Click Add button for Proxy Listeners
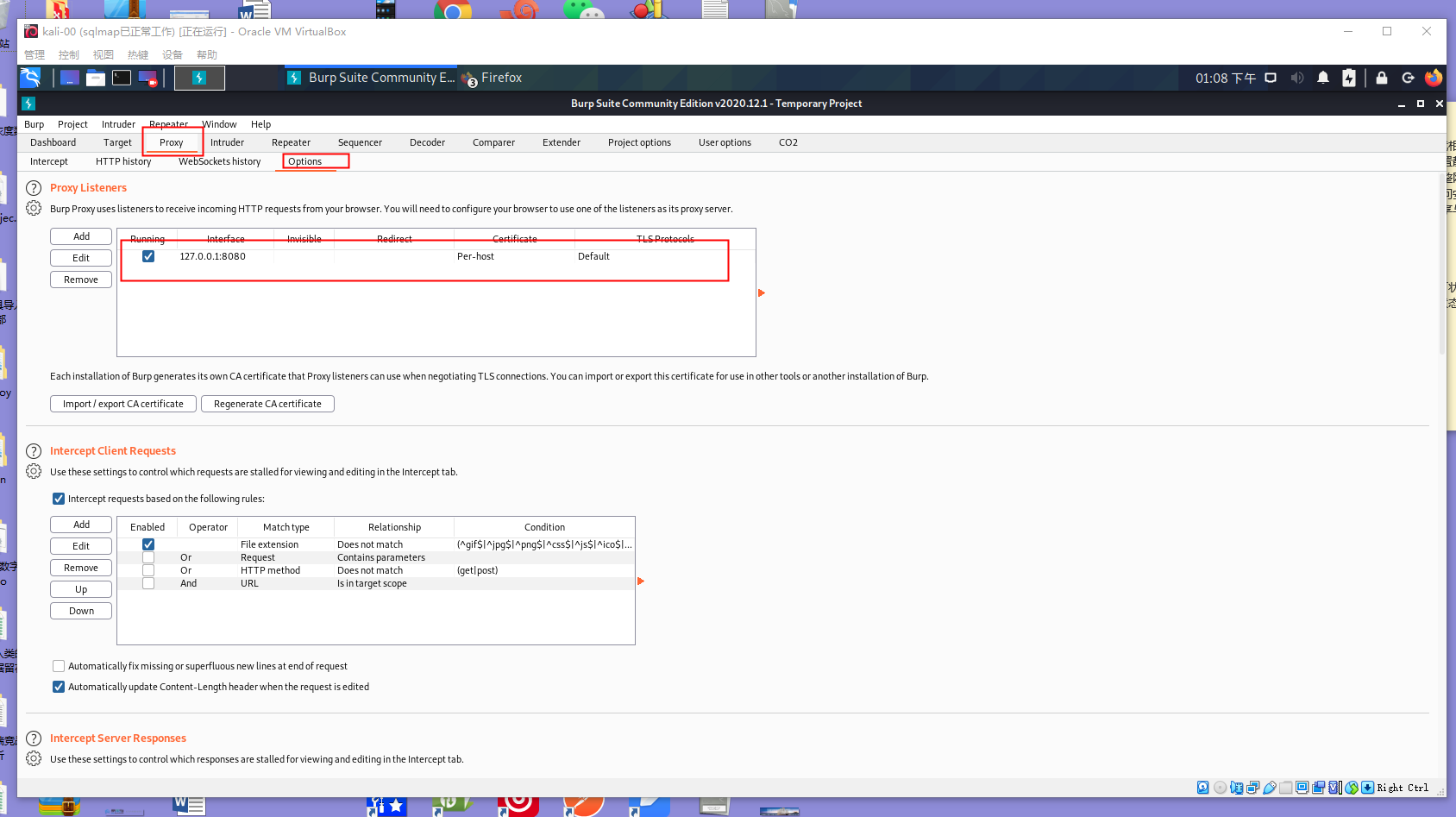The width and height of the screenshot is (1456, 817). coord(81,236)
